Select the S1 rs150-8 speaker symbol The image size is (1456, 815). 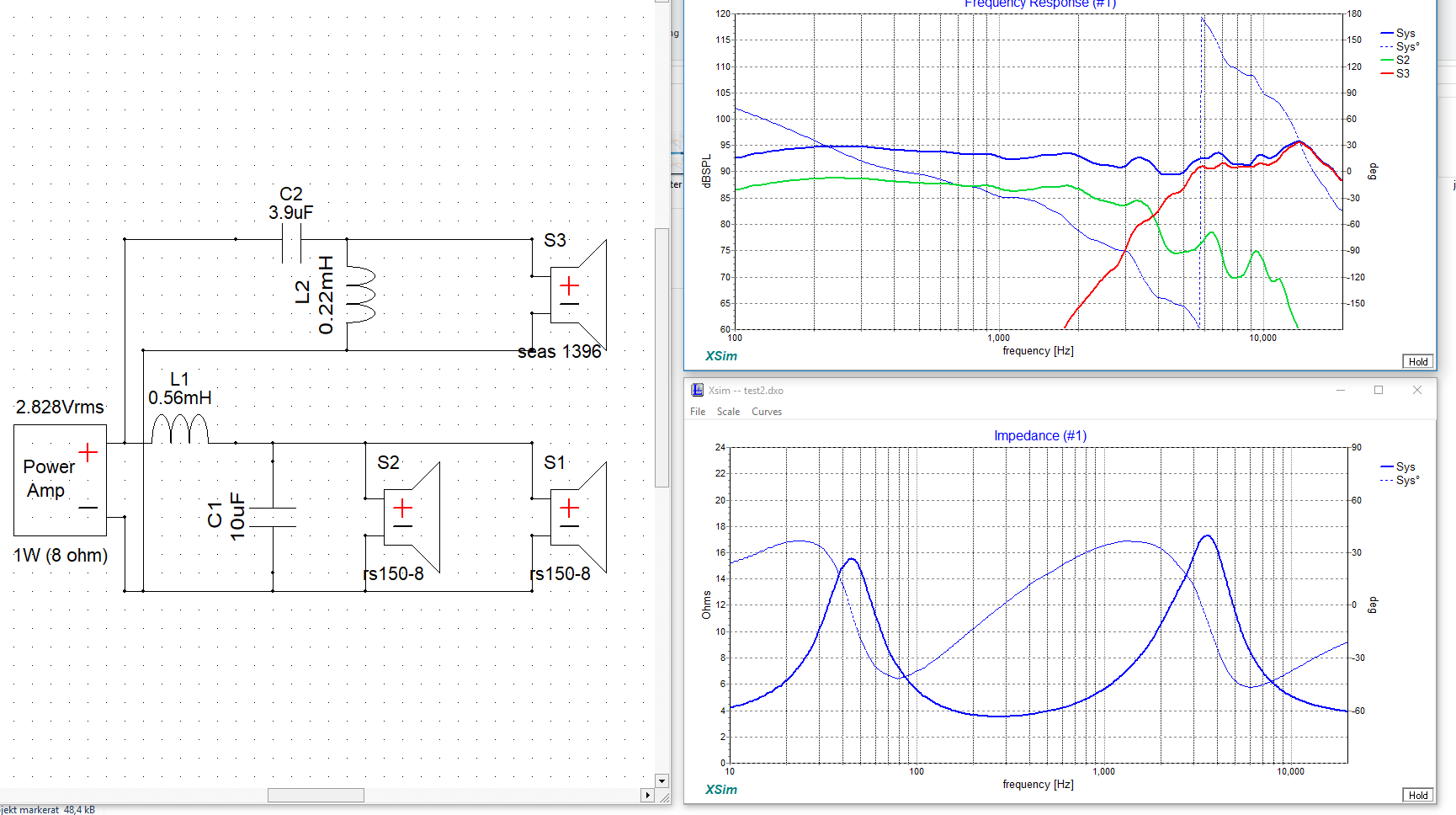[577, 517]
